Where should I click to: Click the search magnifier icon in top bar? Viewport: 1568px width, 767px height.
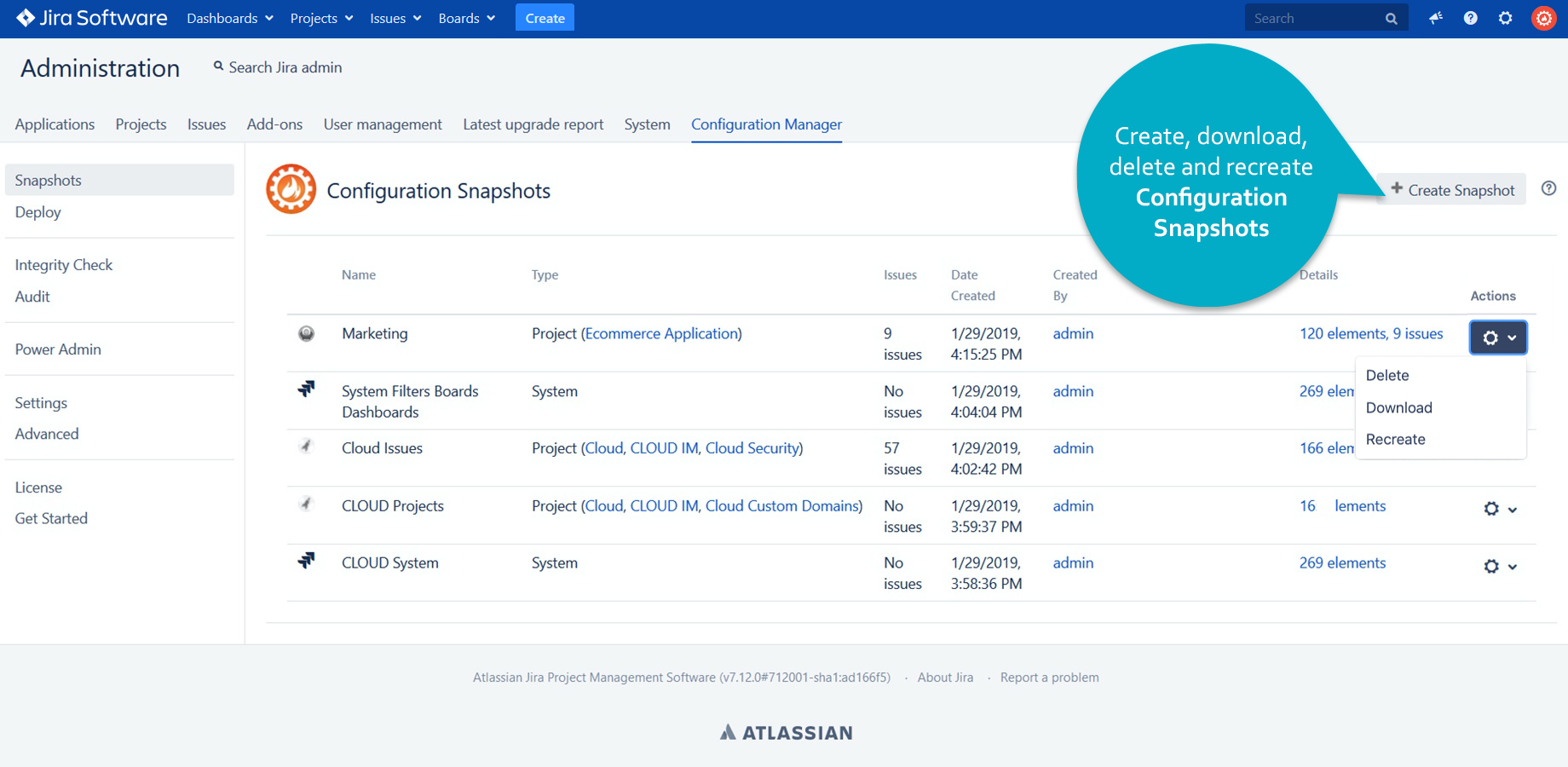pyautogui.click(x=1392, y=19)
